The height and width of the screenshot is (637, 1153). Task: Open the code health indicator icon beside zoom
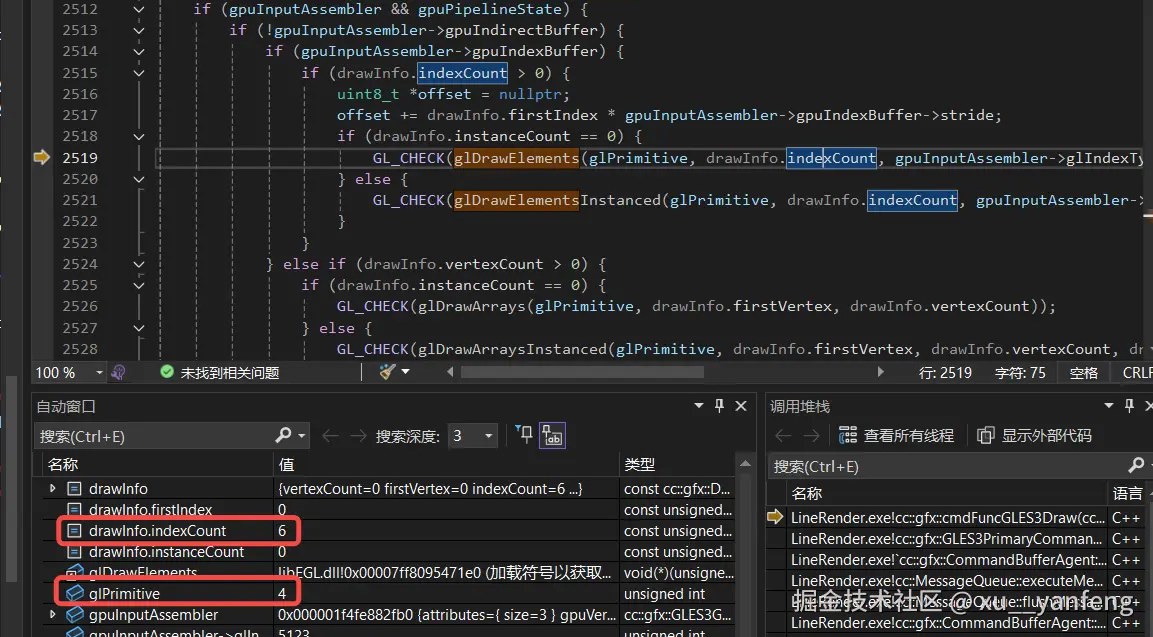pyautogui.click(x=118, y=373)
